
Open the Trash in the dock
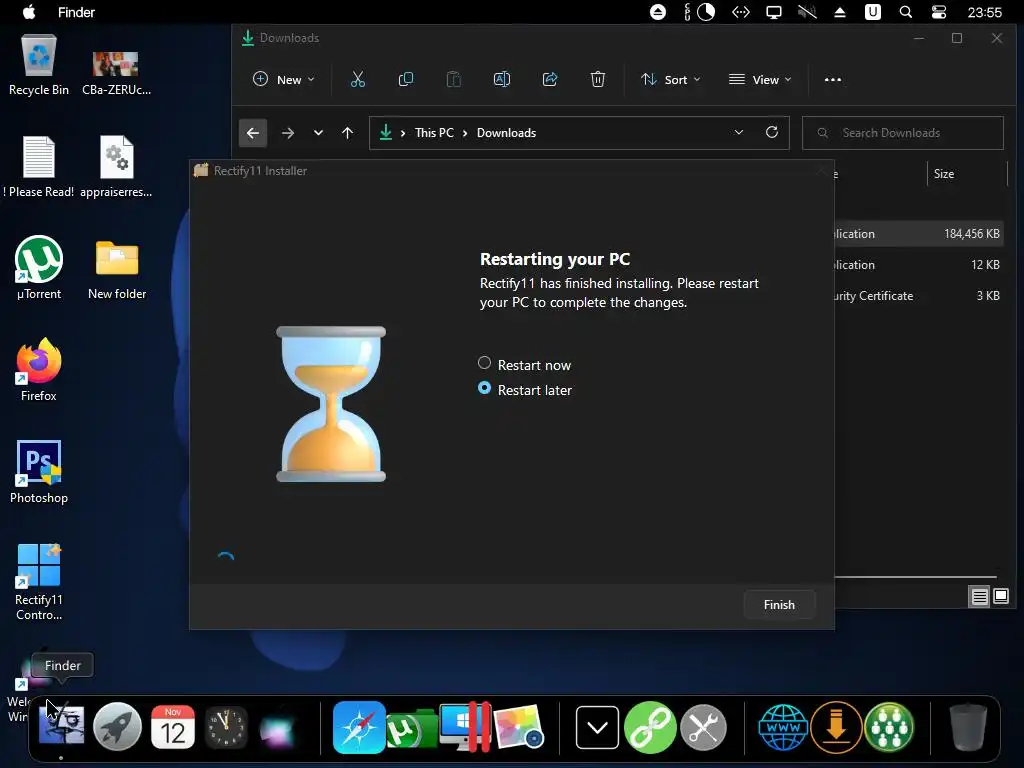coord(968,727)
